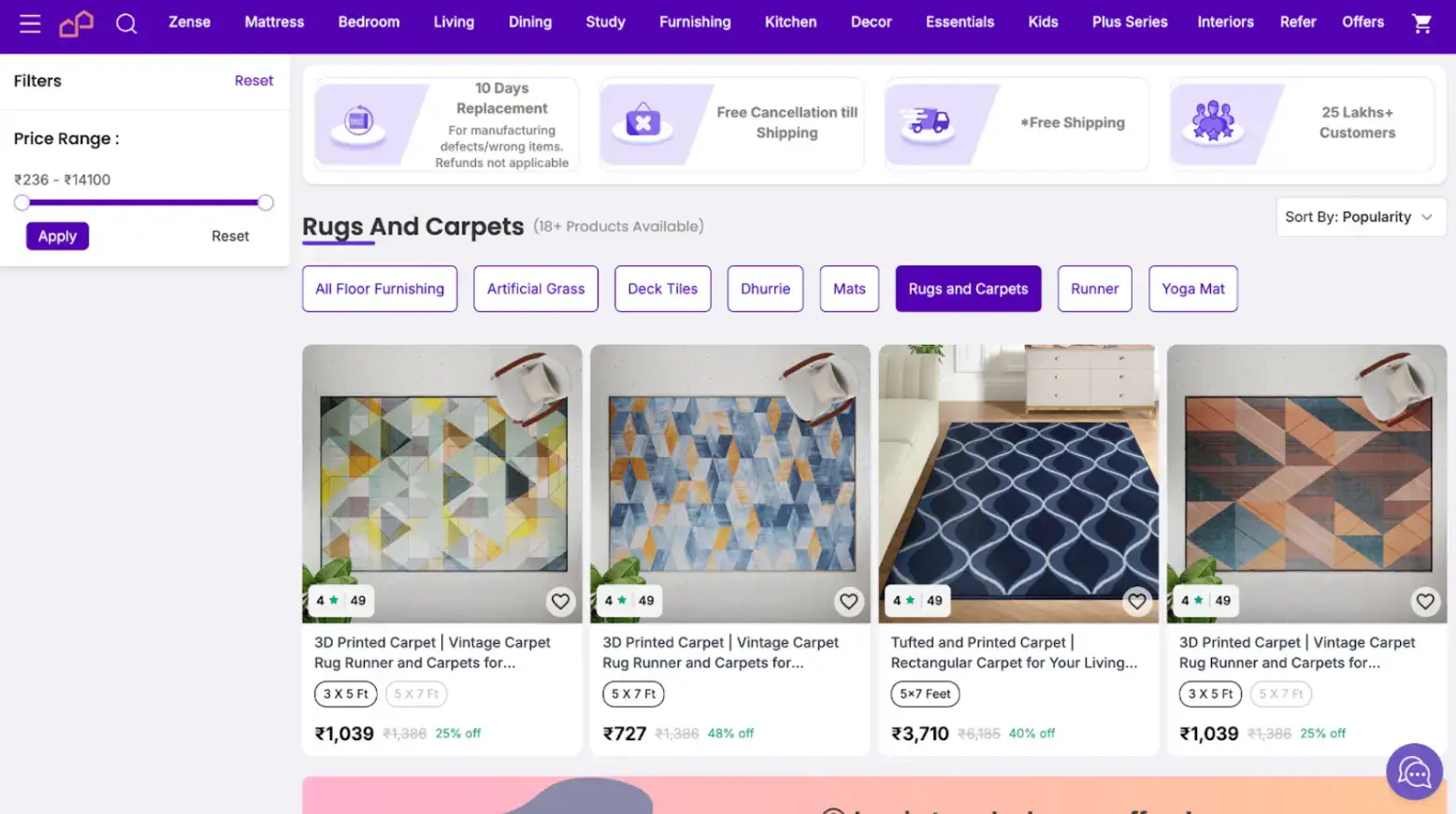The width and height of the screenshot is (1456, 814).
Task: Click the Free Shipping truck icon
Action: click(926, 122)
